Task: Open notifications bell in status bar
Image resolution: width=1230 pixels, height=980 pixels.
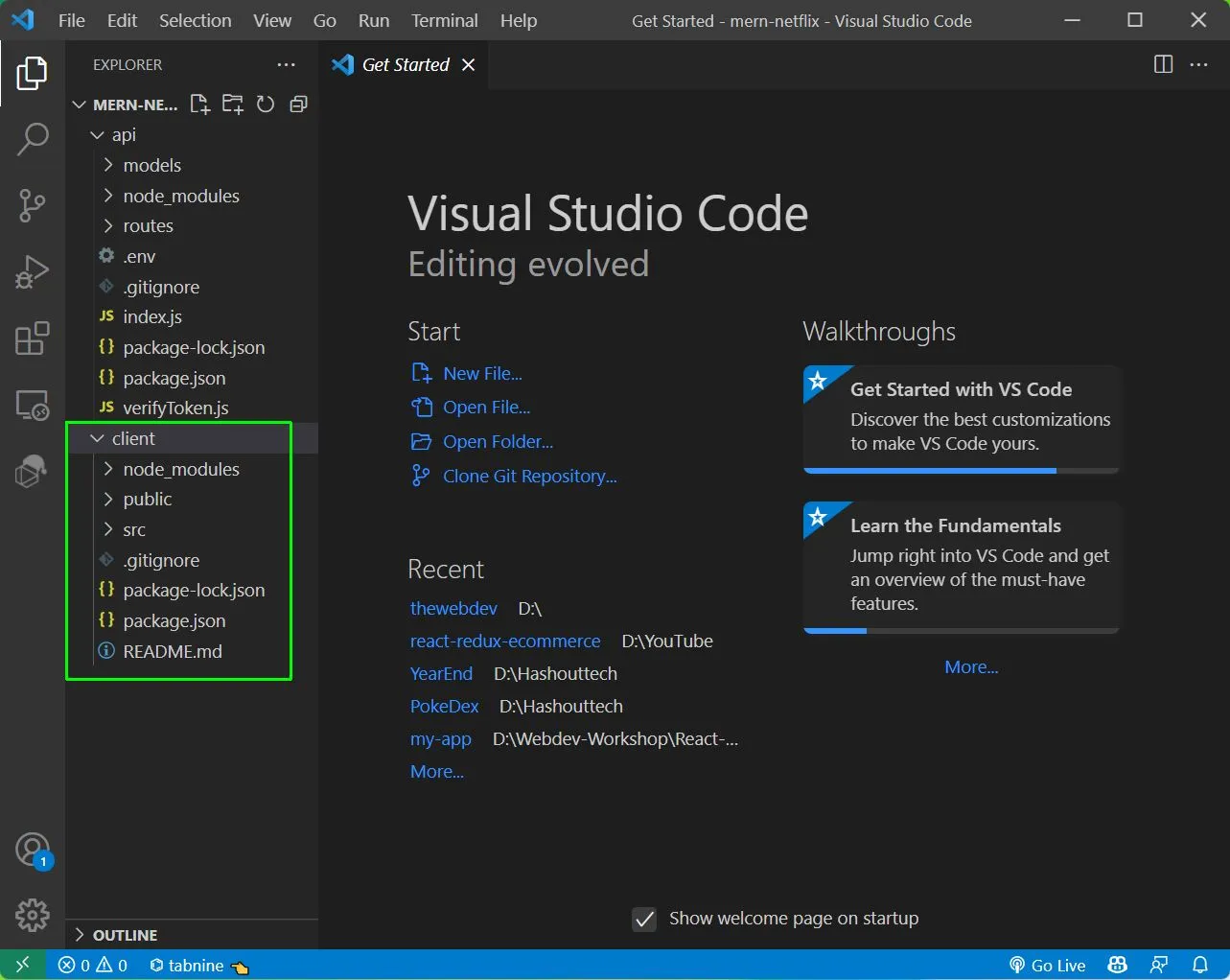Action: (x=1199, y=966)
